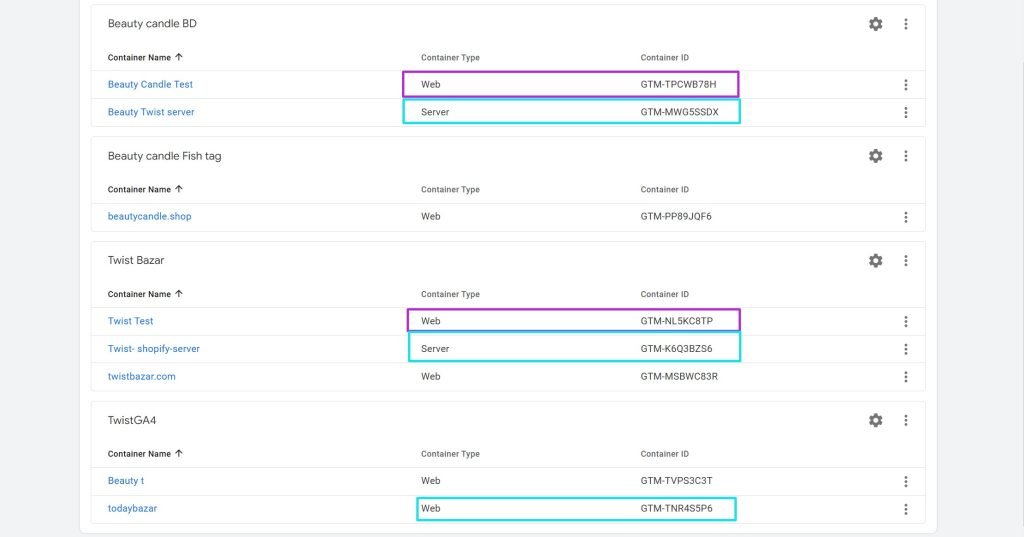Screen dimensions: 1024x537
Task: Open settings gear for Beauty candle BD account
Action: pyautogui.click(x=875, y=24)
